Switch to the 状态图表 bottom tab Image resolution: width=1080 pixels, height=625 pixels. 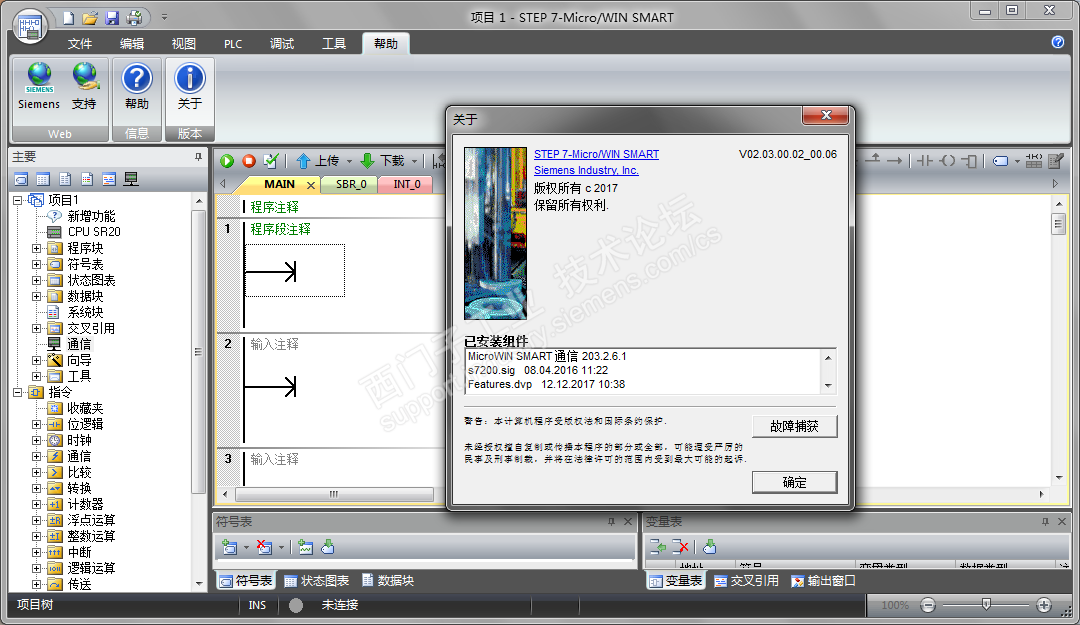(x=317, y=581)
